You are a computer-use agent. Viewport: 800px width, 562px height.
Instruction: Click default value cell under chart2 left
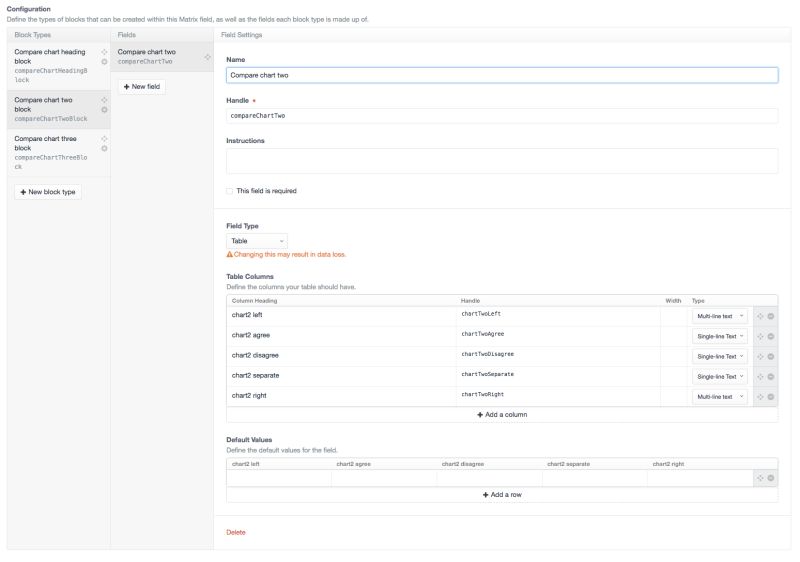pos(279,478)
